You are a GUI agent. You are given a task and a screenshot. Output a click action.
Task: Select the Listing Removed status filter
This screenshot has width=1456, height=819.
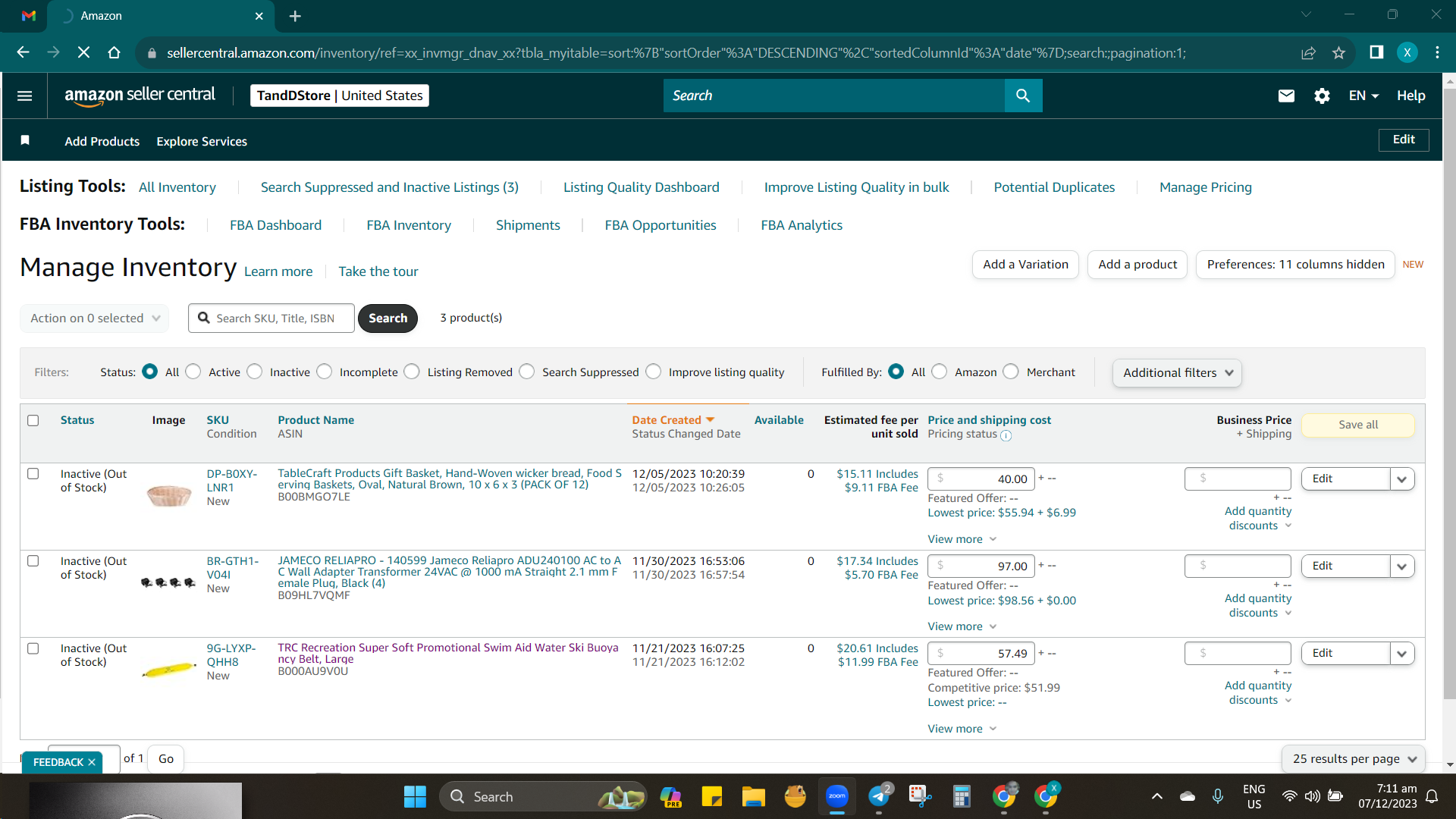(x=412, y=372)
